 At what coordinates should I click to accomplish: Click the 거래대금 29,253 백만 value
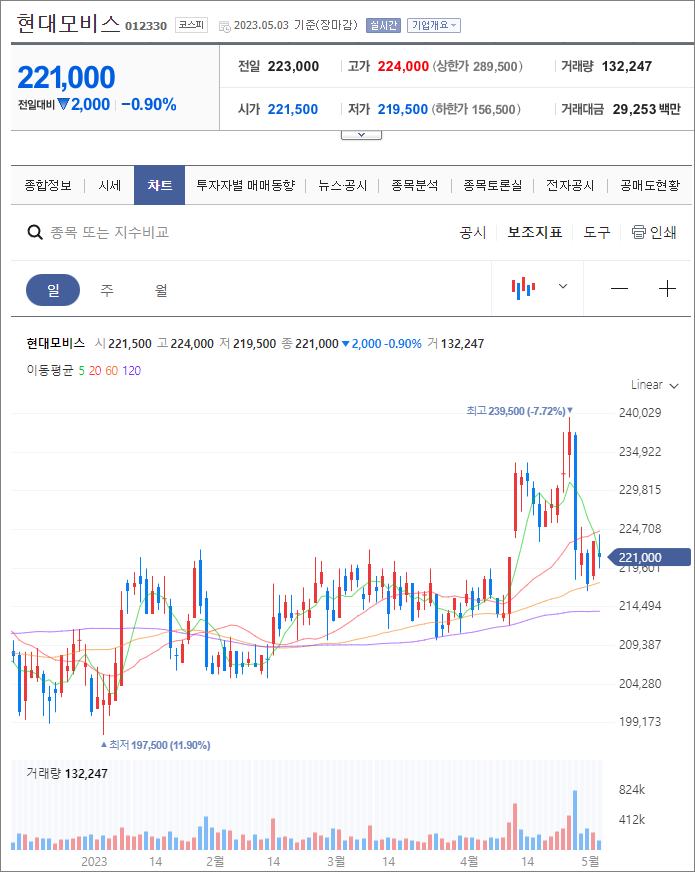pos(647,109)
